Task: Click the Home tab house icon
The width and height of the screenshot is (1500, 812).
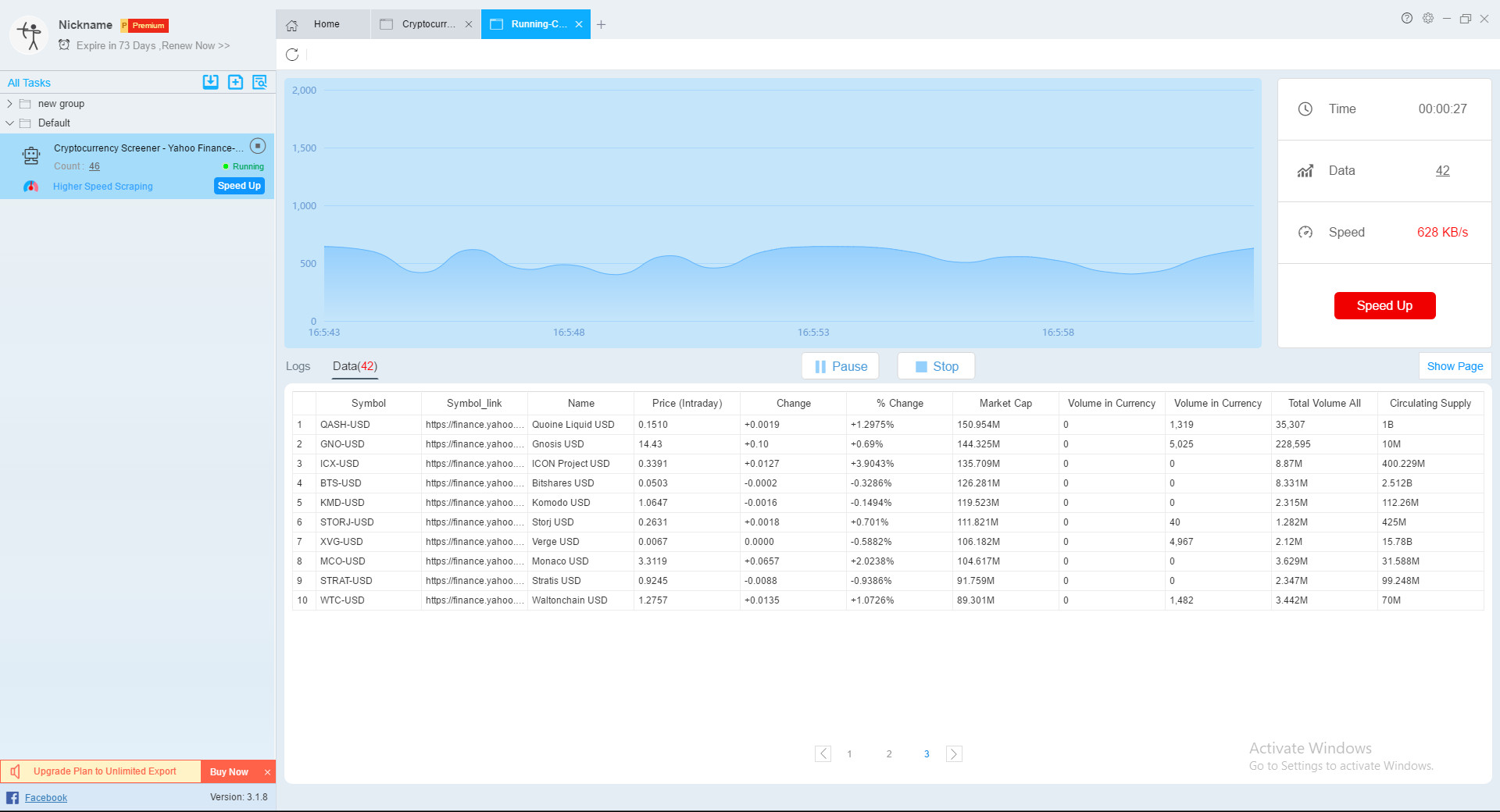Action: pyautogui.click(x=291, y=25)
